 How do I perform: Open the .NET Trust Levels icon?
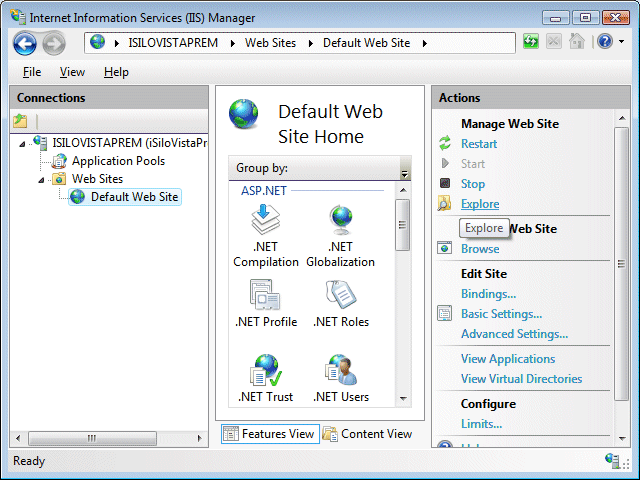pyautogui.click(x=265, y=371)
